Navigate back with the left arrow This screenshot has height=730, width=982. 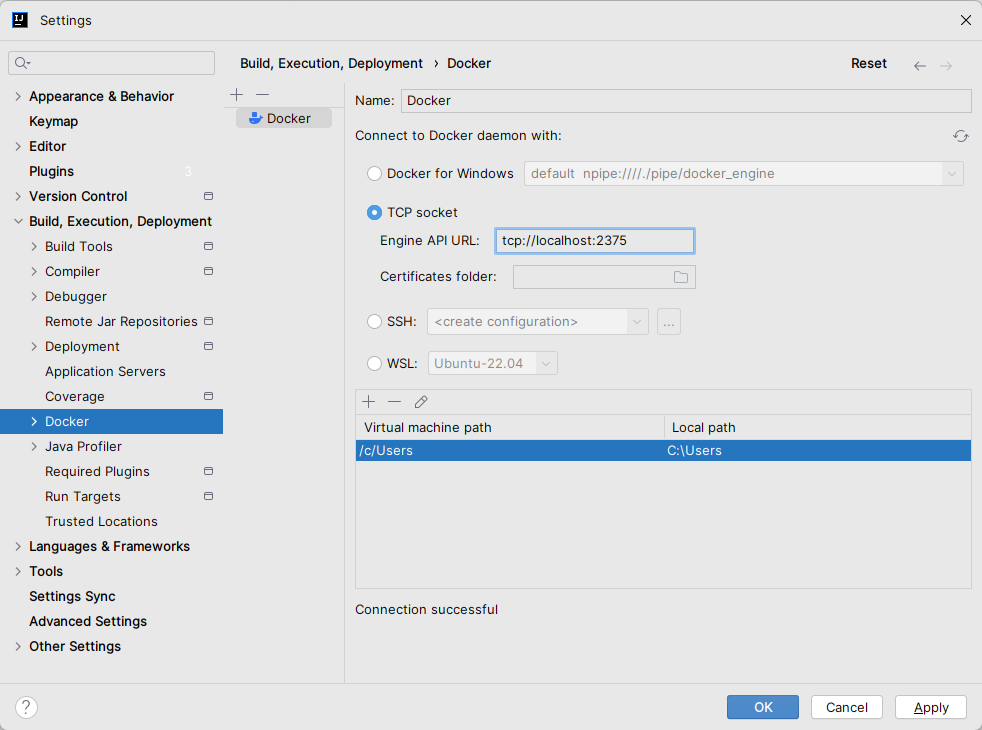pos(919,66)
